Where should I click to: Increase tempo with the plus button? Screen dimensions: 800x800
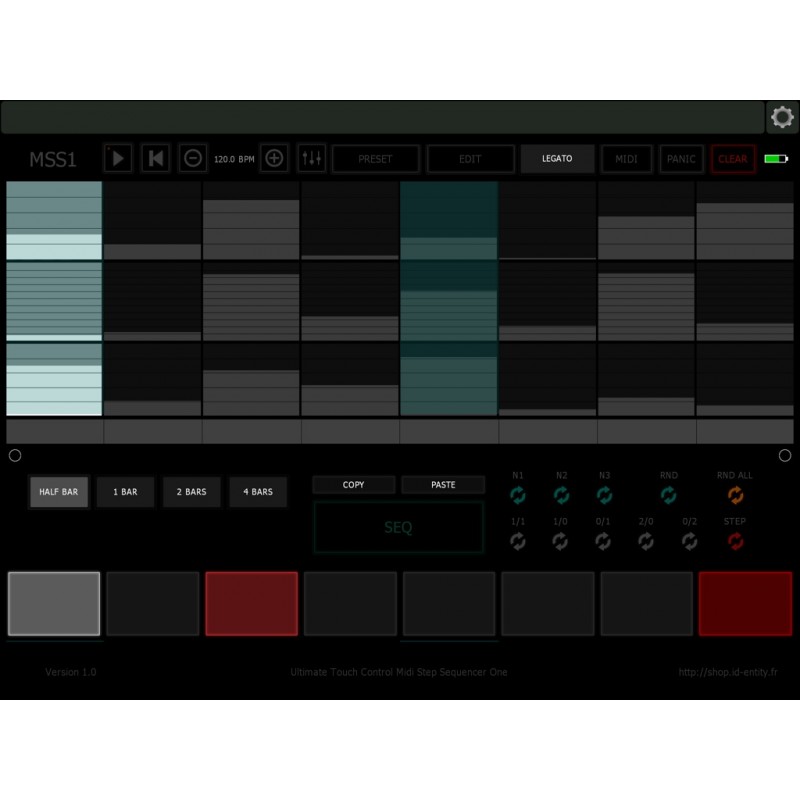[x=274, y=158]
